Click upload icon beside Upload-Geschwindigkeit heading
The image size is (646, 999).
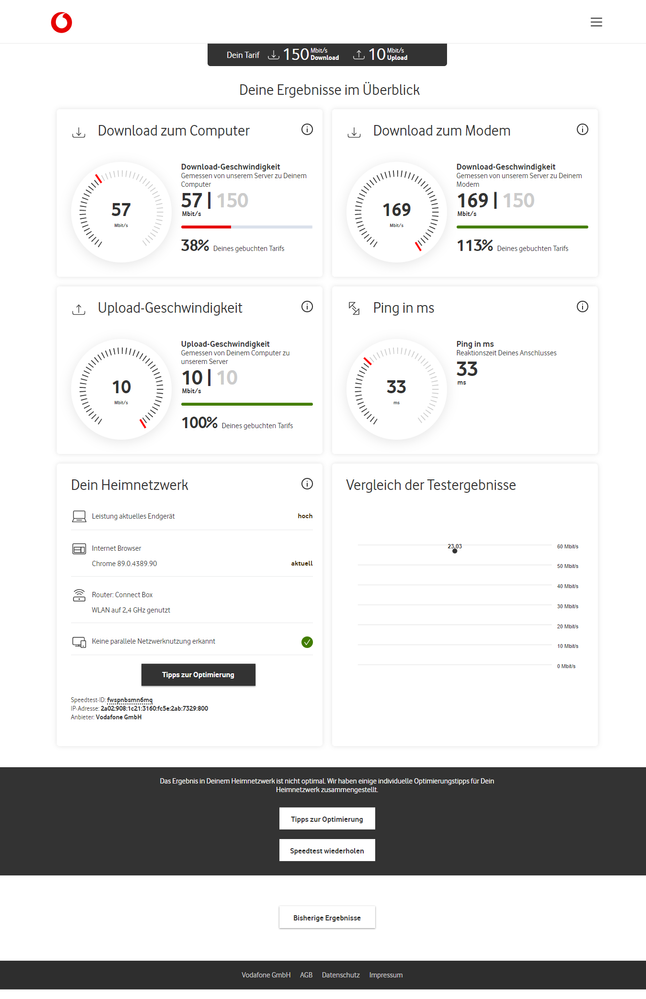pos(79,310)
